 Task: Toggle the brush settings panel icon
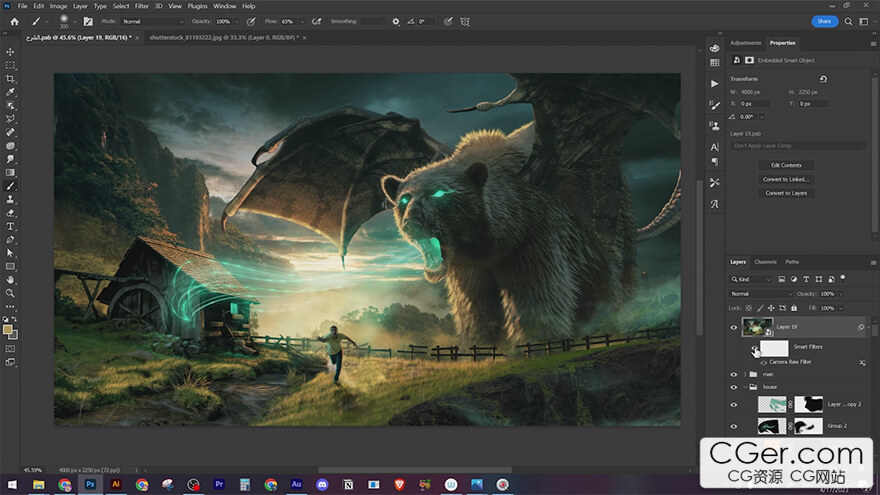(x=88, y=21)
